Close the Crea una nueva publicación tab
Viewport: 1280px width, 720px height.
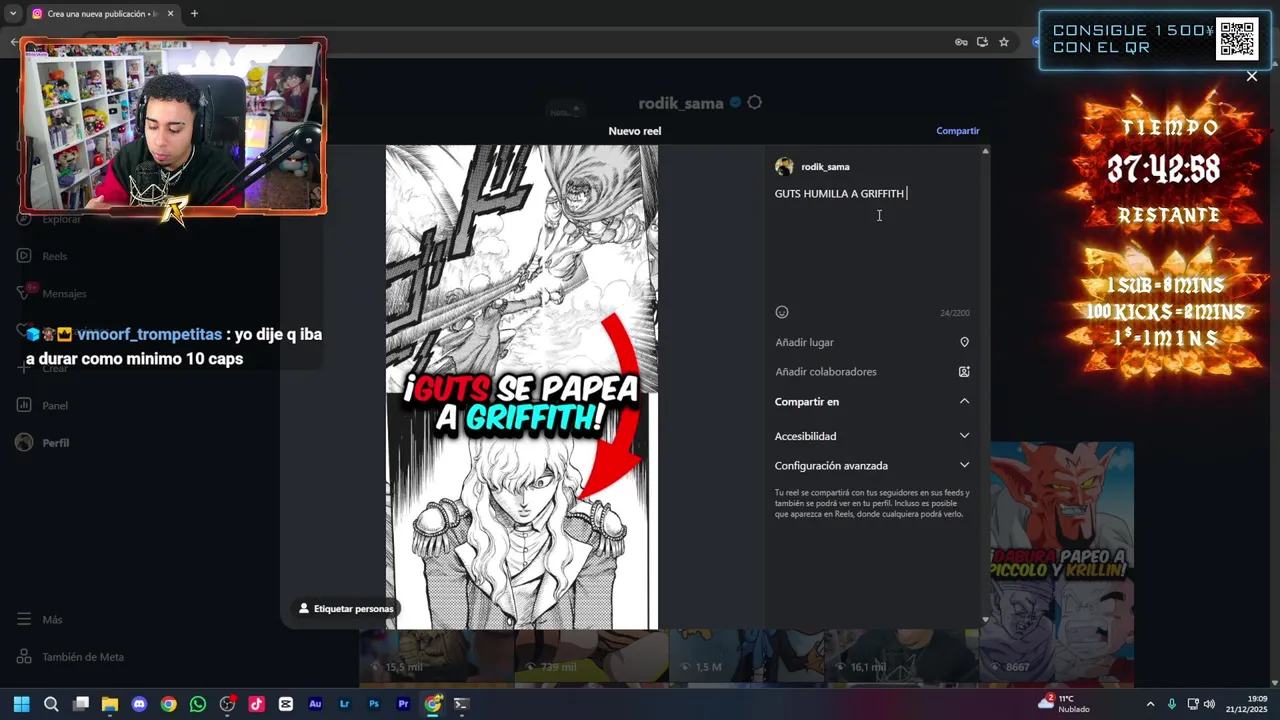point(170,14)
